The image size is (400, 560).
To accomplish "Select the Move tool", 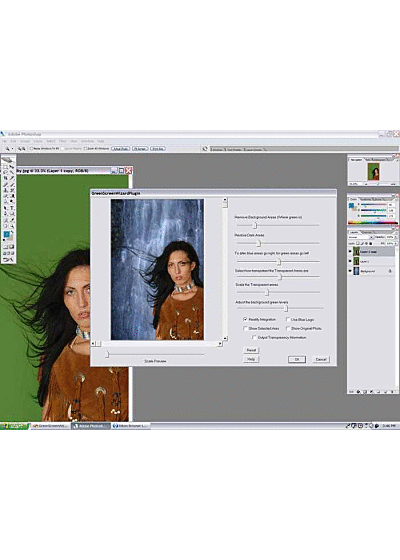I will point(12,167).
